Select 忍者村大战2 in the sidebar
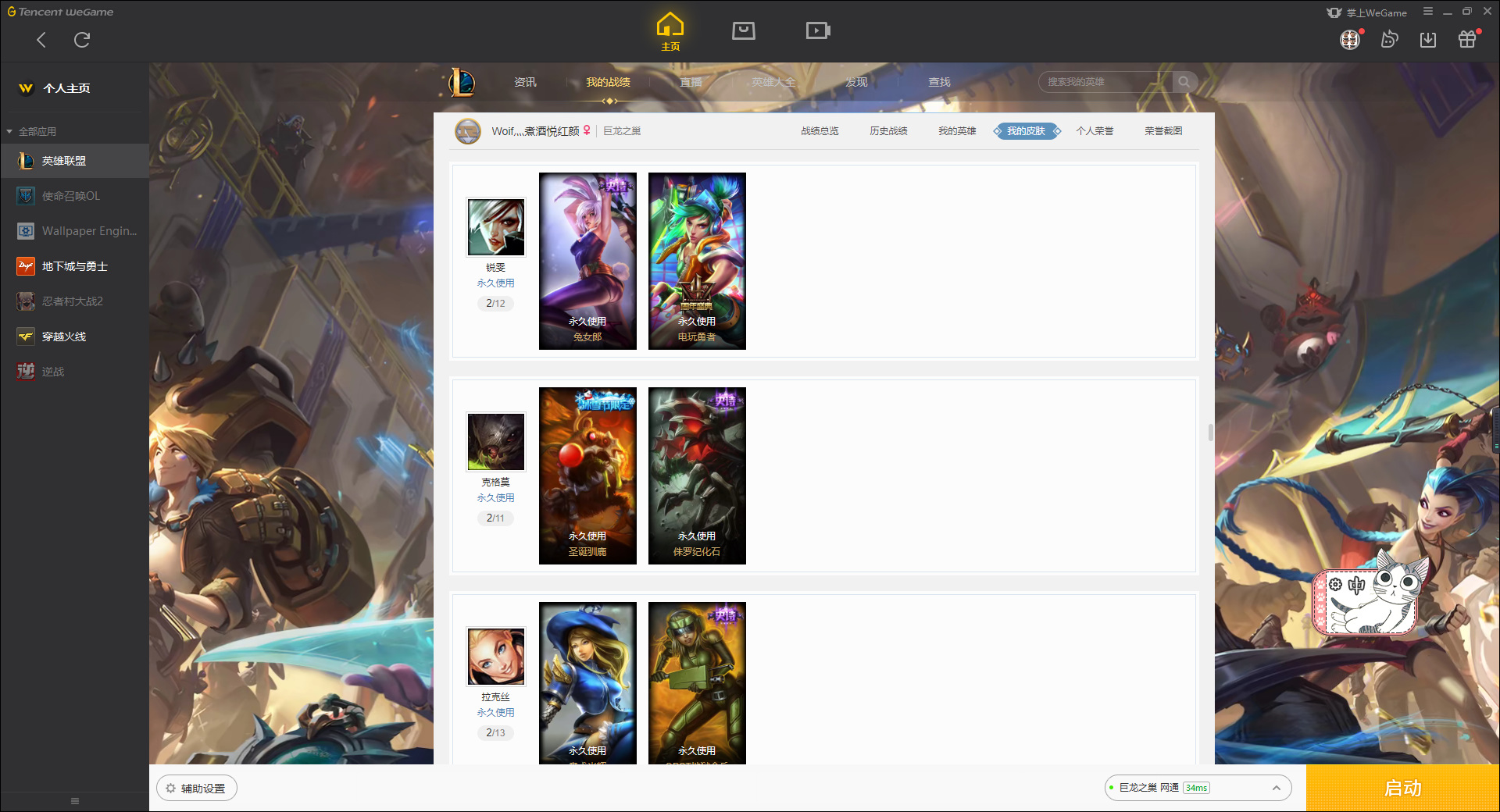The height and width of the screenshot is (812, 1500). click(74, 301)
